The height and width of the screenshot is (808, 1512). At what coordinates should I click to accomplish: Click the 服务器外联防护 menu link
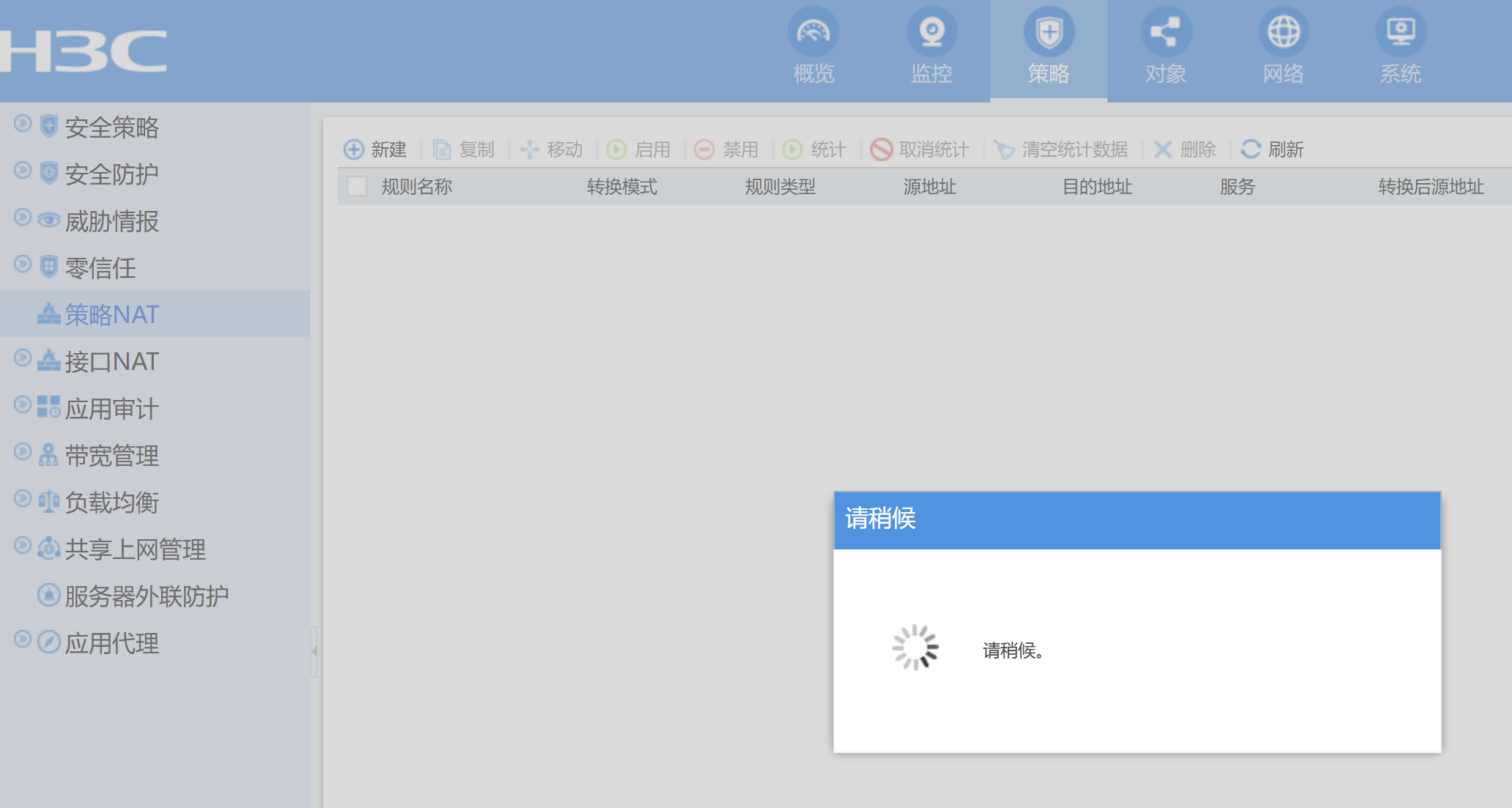[147, 596]
